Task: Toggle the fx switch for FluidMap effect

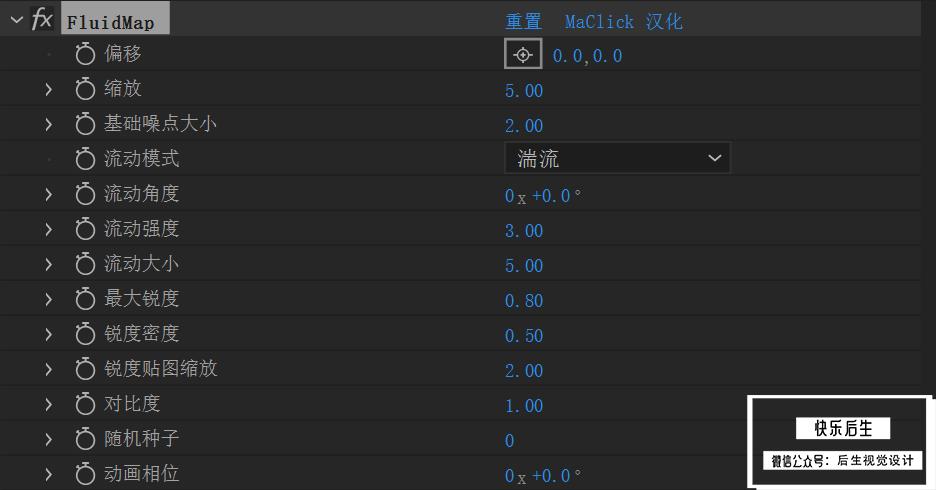Action: tap(41, 19)
